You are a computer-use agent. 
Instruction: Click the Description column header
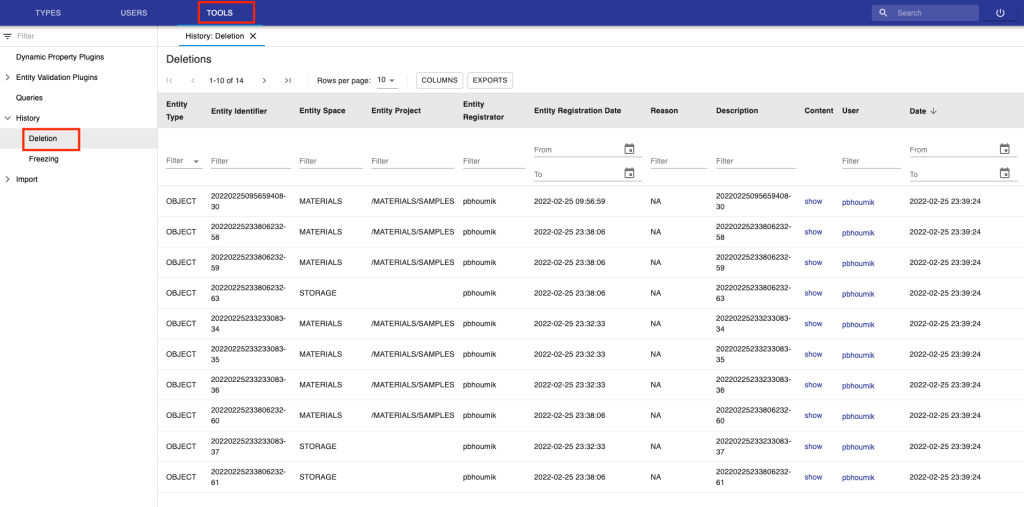pos(737,111)
